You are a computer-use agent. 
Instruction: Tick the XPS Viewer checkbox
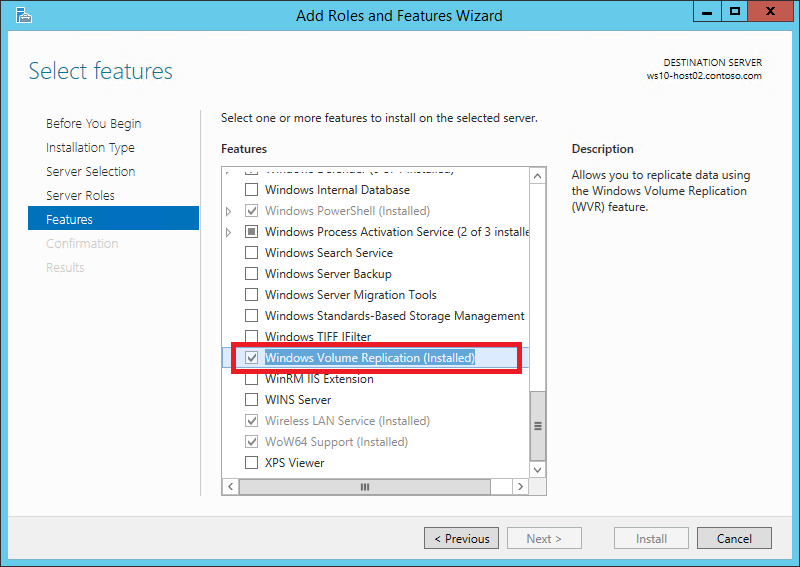tap(252, 462)
